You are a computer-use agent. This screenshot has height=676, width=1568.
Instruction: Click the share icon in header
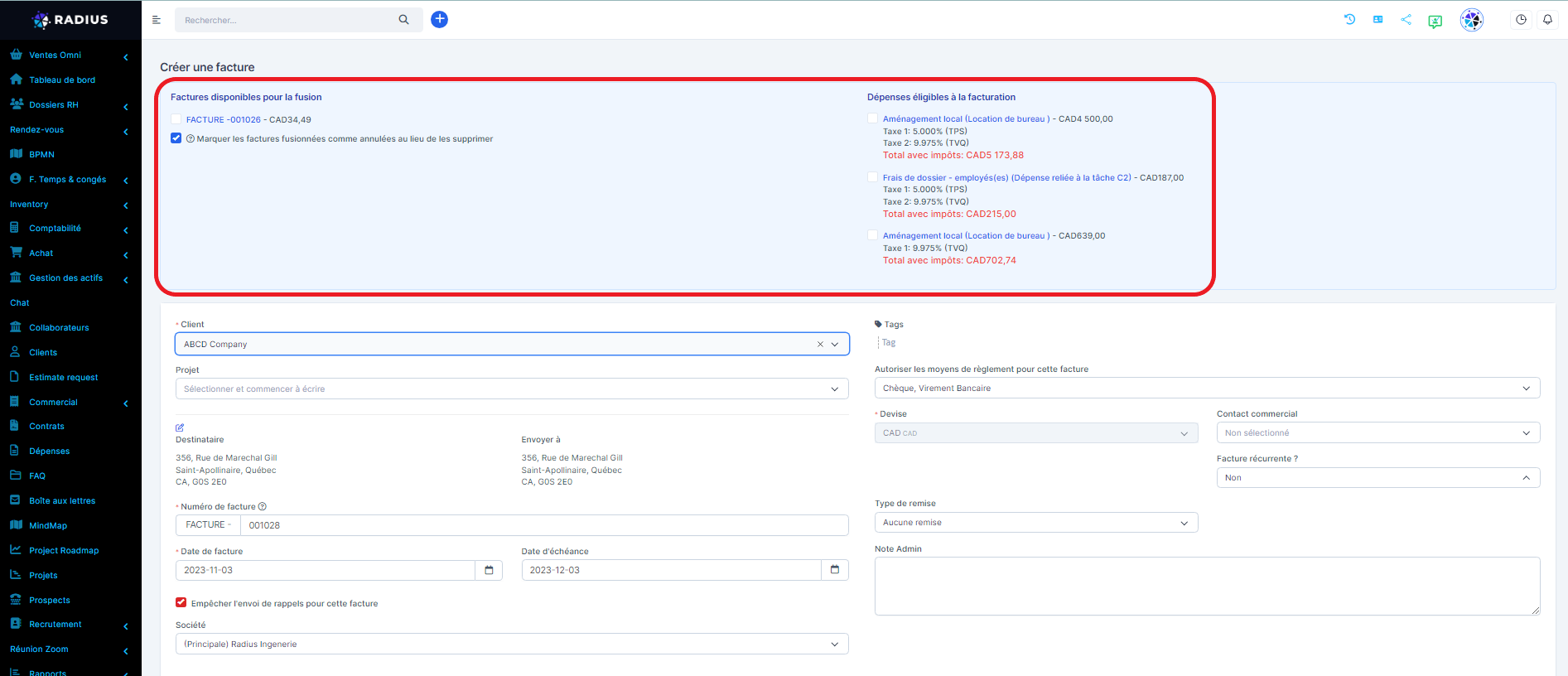(1406, 19)
